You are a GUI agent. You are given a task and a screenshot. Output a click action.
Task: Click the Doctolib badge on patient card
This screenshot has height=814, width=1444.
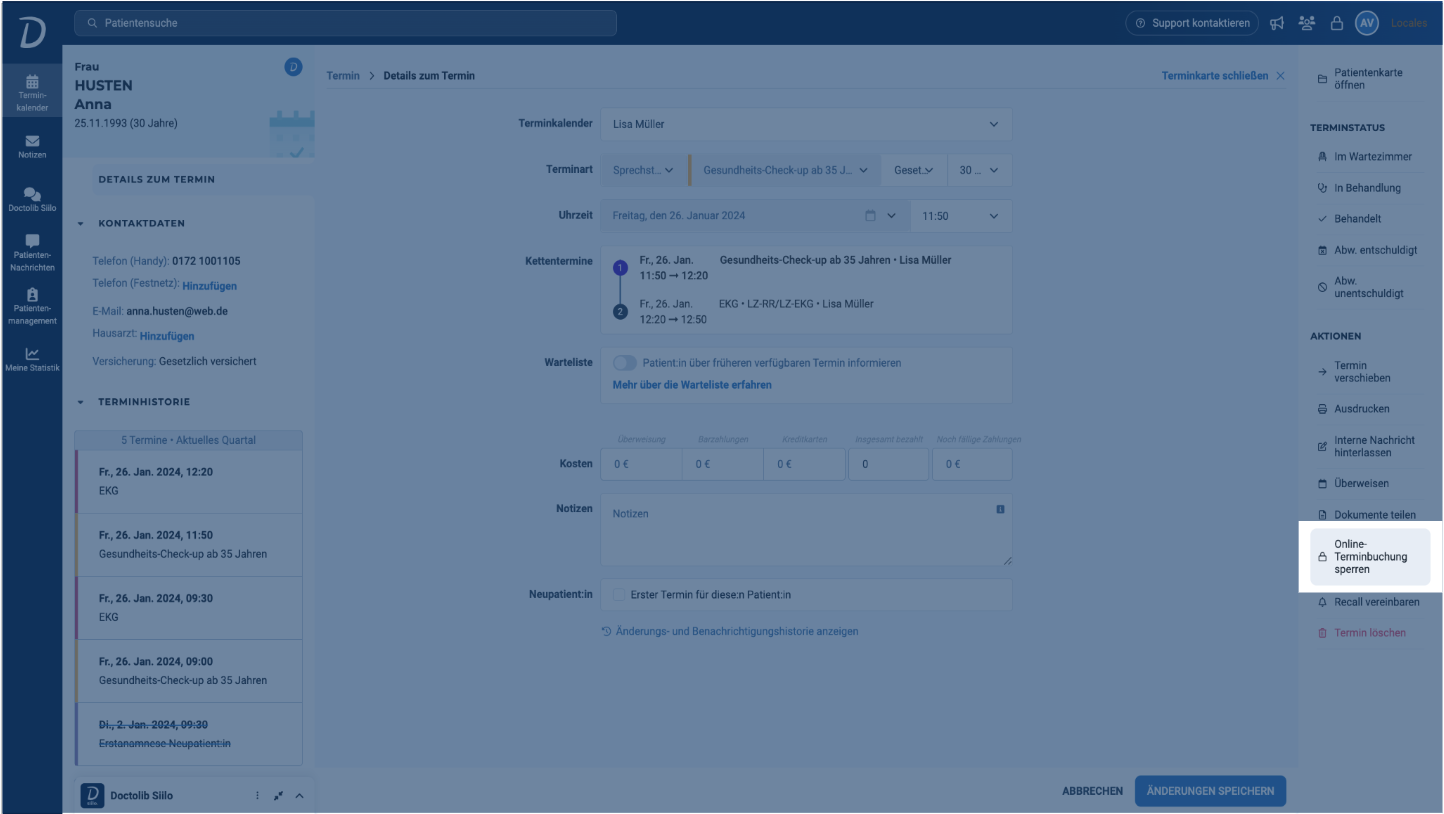tap(293, 67)
